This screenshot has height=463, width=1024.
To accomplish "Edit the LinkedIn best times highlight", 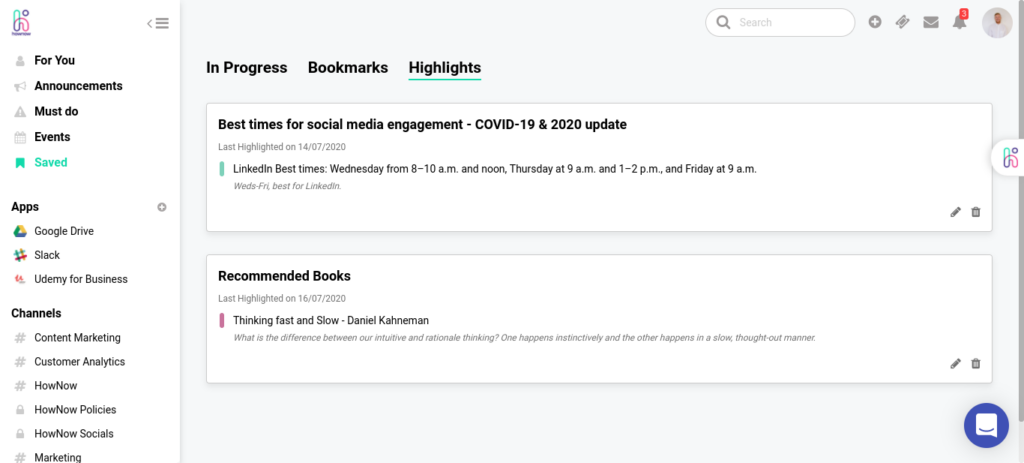I will tap(955, 212).
